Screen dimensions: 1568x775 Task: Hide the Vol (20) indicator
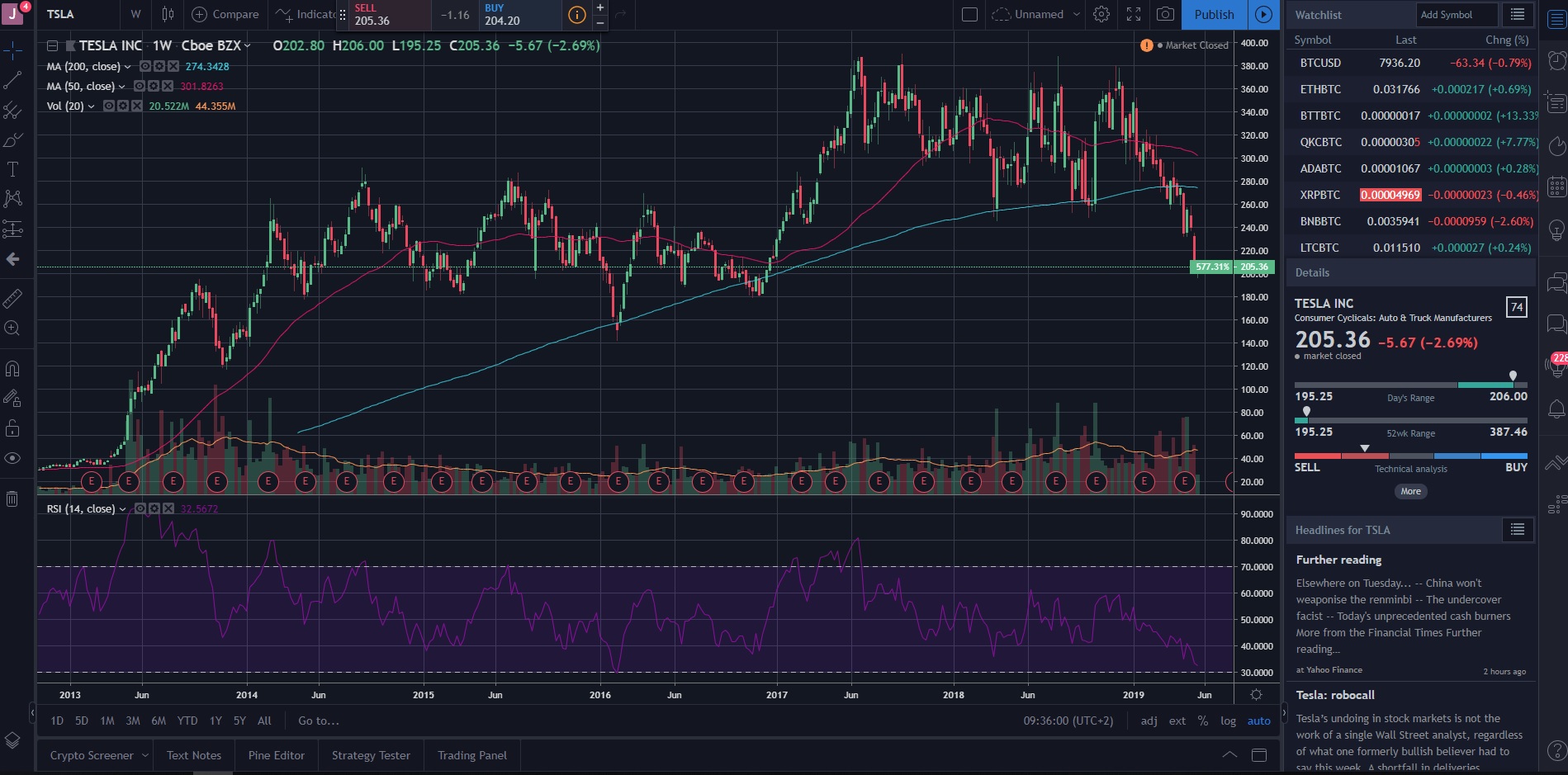coord(109,106)
